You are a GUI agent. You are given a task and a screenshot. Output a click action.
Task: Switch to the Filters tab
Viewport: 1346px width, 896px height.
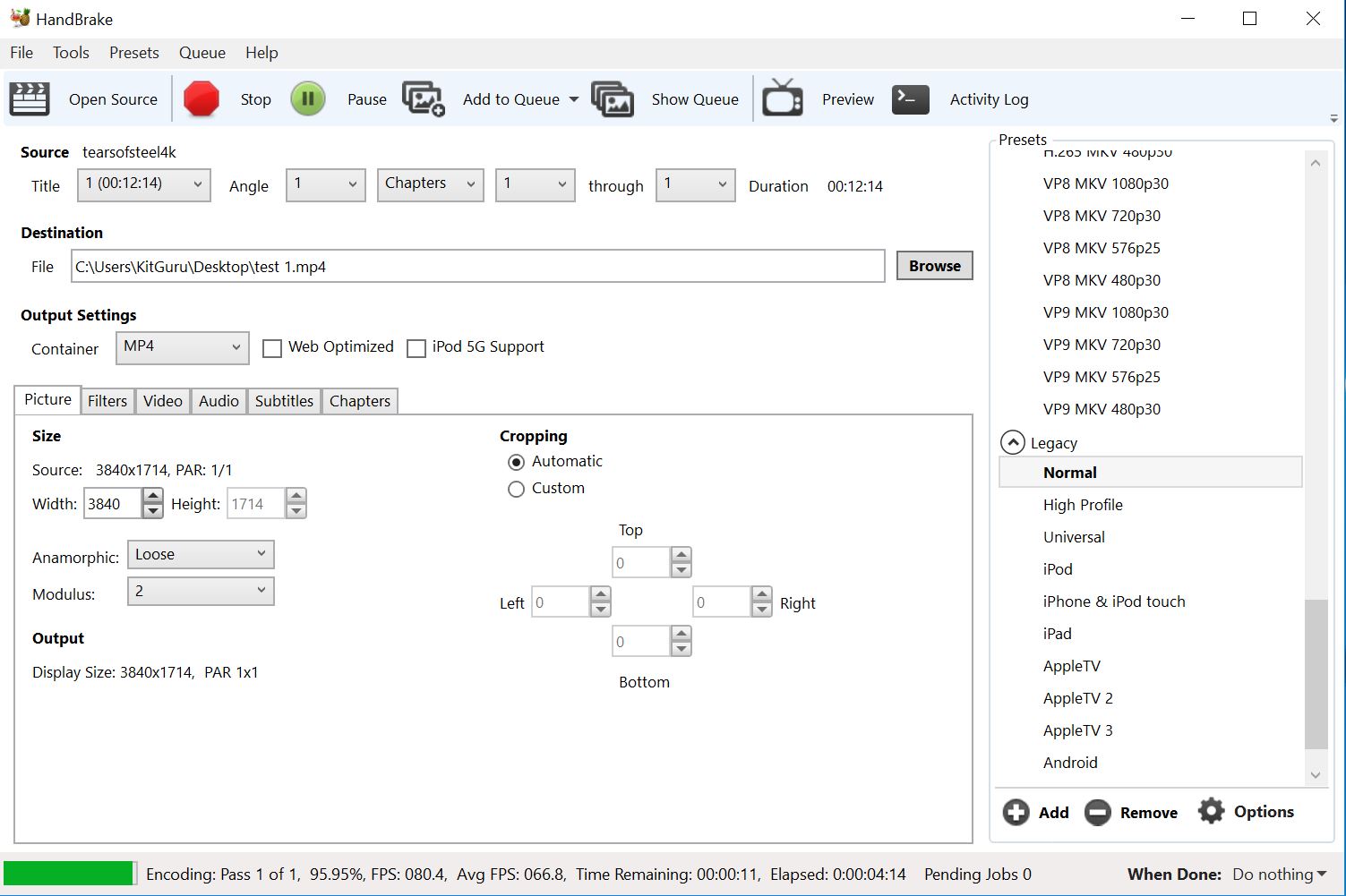107,401
